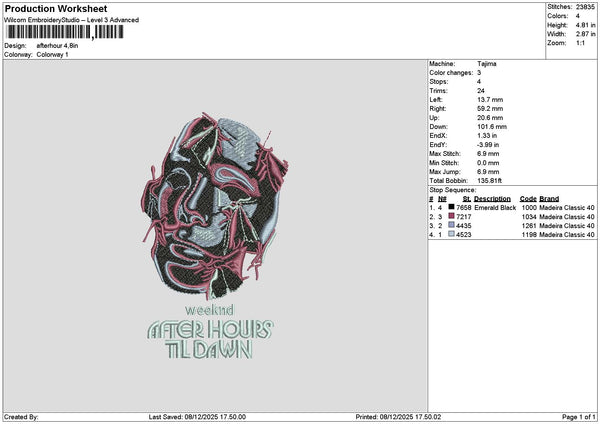Click the stitch count 7217
600x424 pixels.
[x=464, y=217]
